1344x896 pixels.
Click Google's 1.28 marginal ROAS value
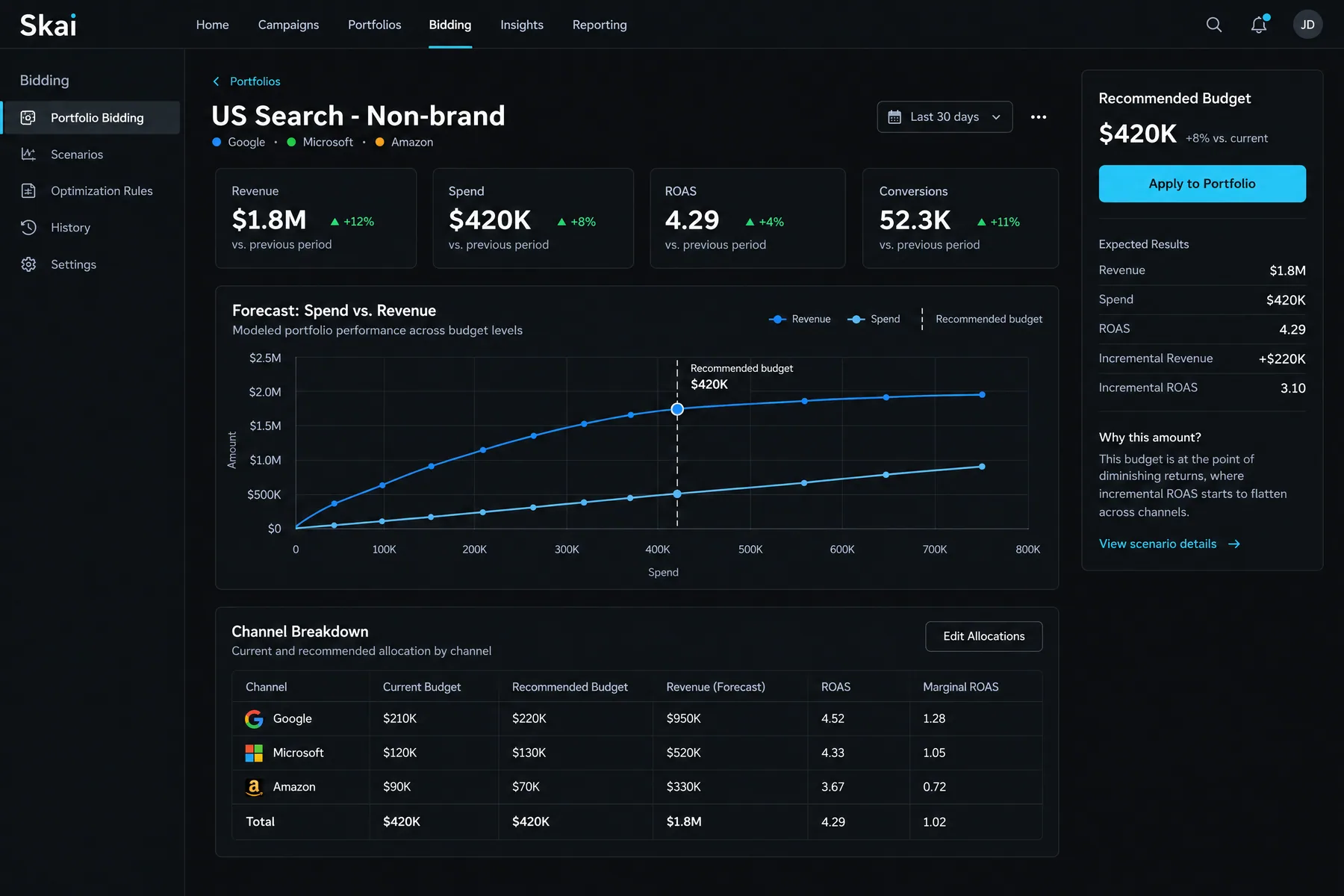click(934, 718)
